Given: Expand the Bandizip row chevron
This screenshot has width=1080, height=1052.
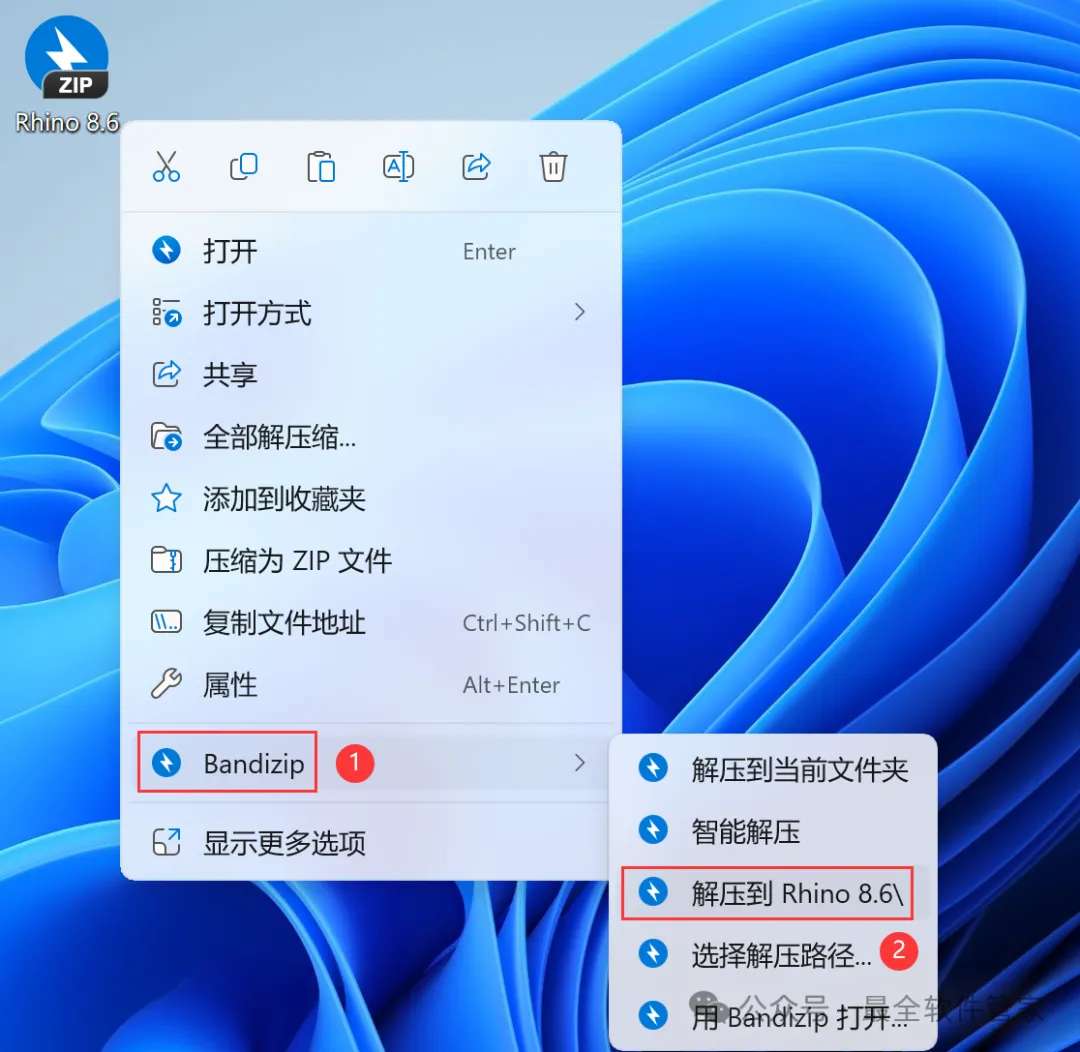Looking at the screenshot, I should [x=580, y=763].
